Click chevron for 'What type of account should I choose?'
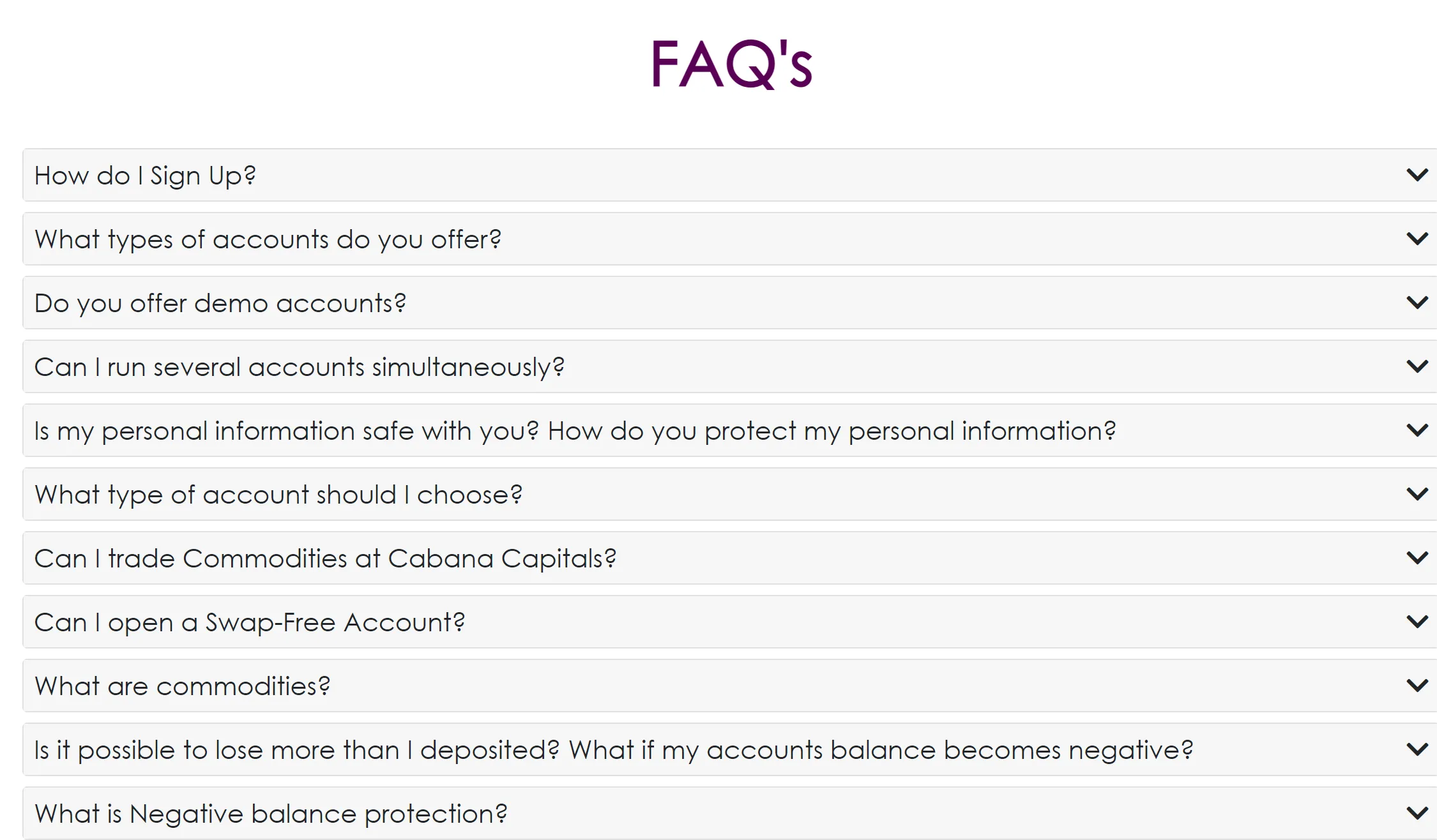This screenshot has width=1437, height=840. [x=1417, y=494]
